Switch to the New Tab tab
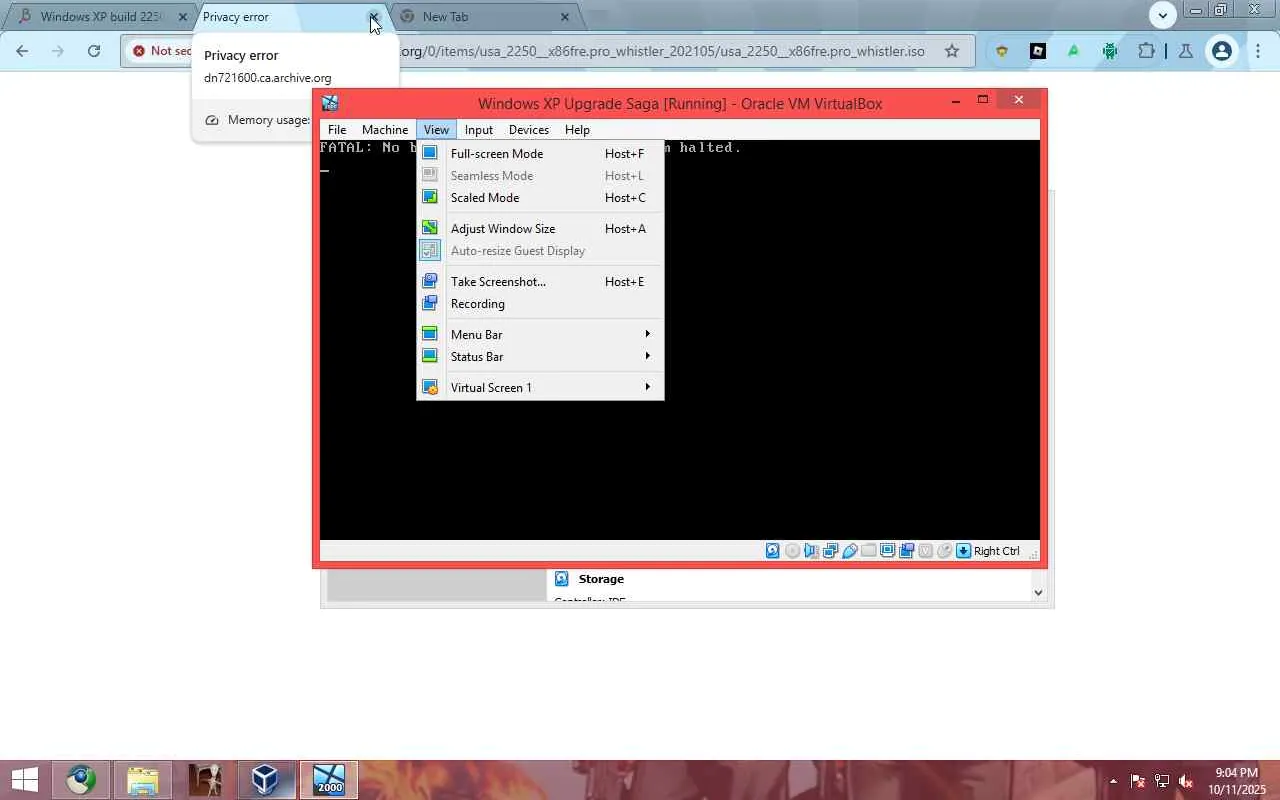This screenshot has height=800, width=1280. [x=485, y=17]
